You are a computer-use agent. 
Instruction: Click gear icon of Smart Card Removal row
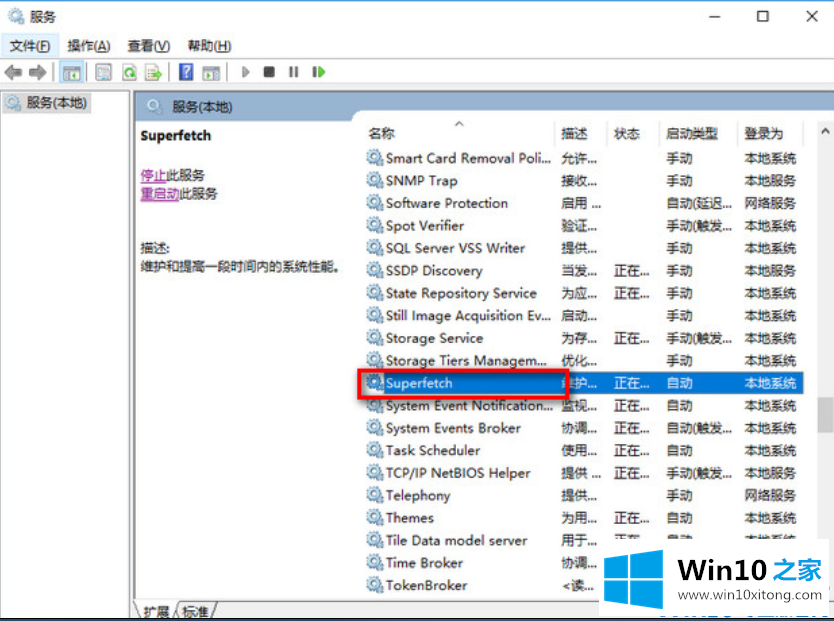pos(374,158)
